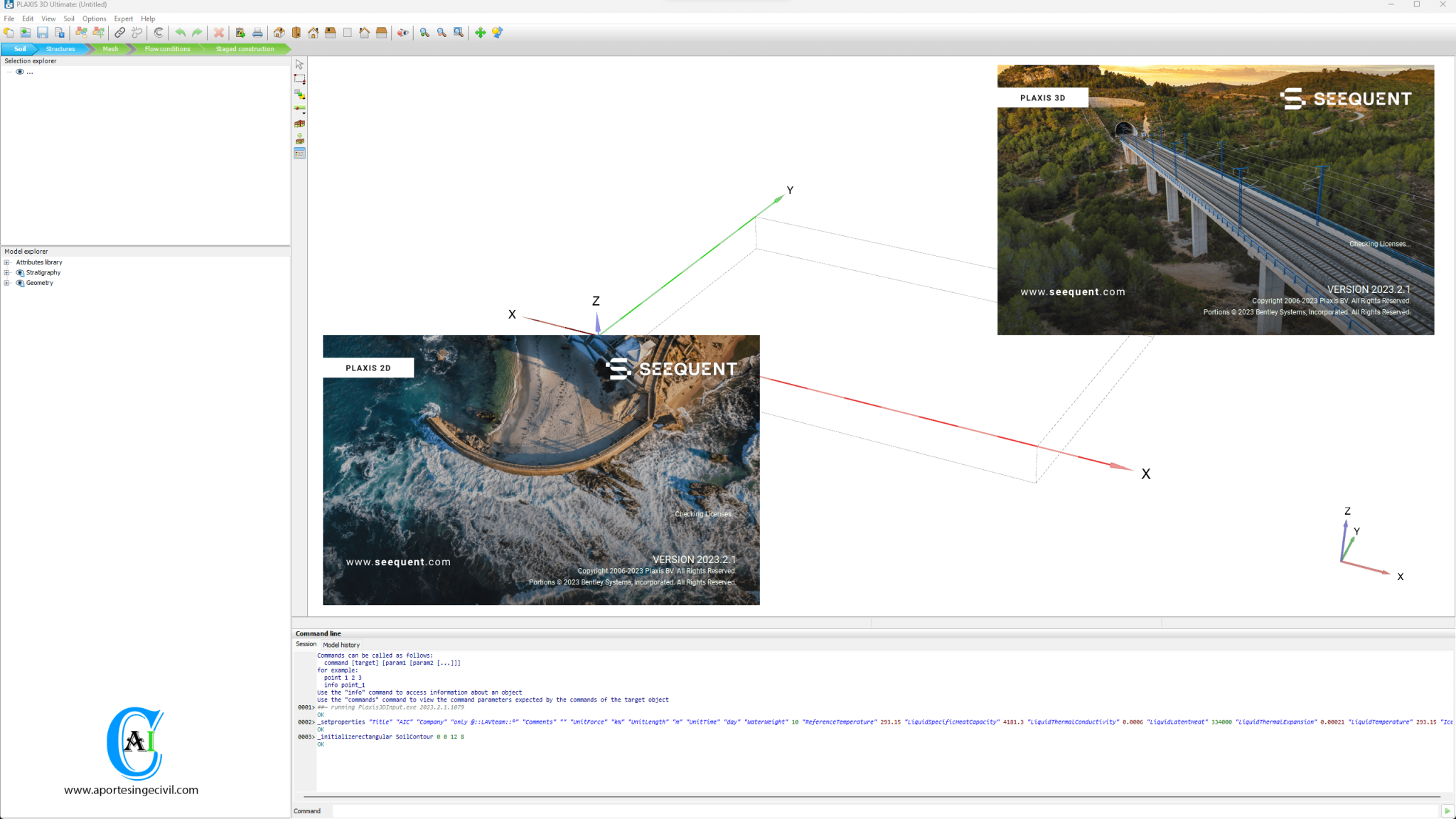Switch to the Model history tab
This screenshot has width=1456, height=819.
point(341,645)
